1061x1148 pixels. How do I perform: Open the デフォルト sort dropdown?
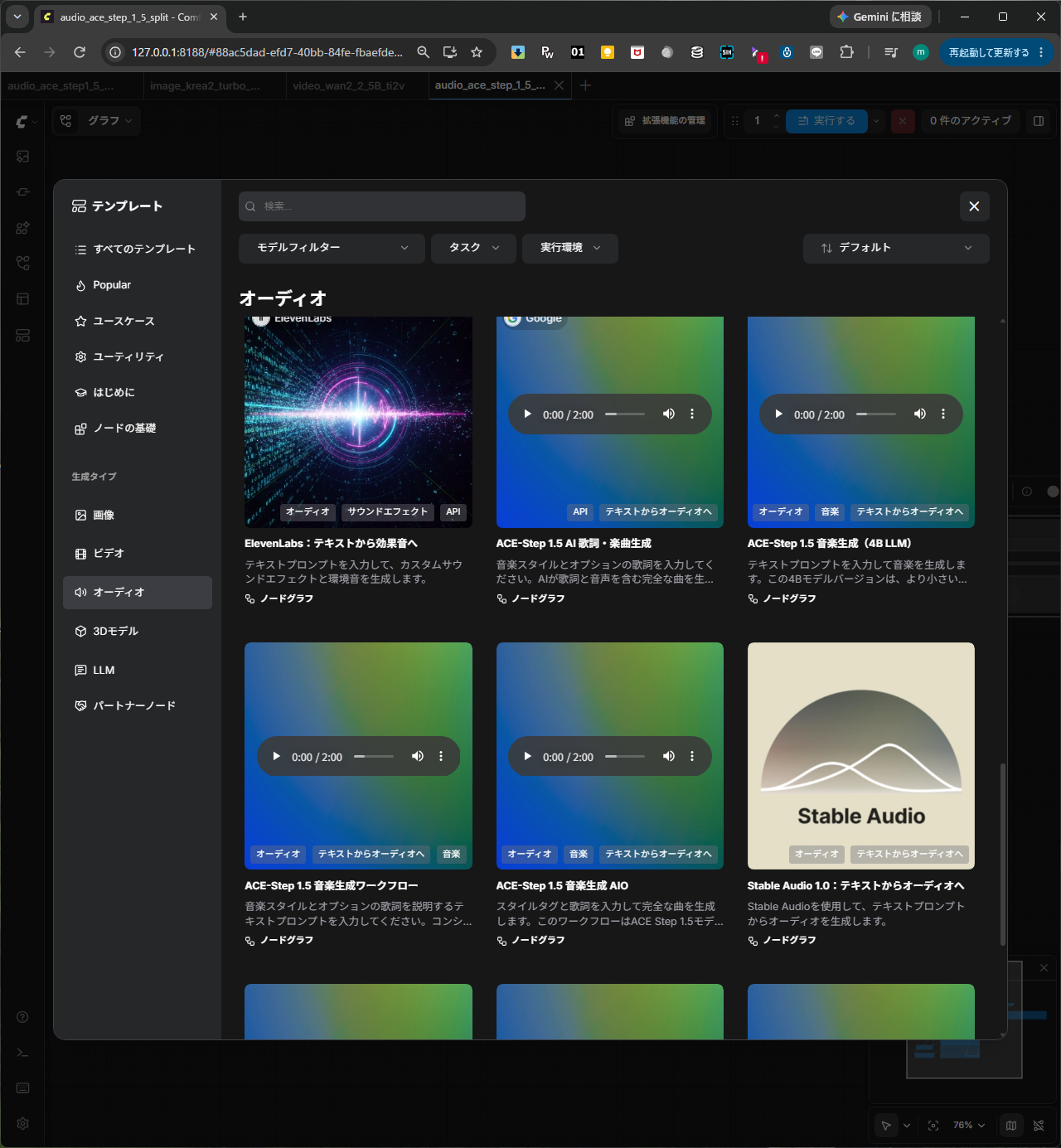[x=896, y=248]
